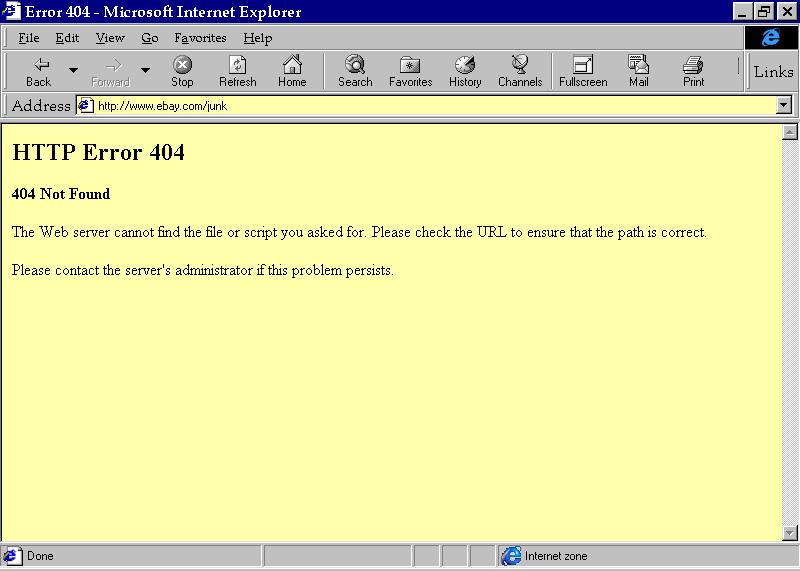Restore down the Internet Explorer window
The image size is (800, 571).
(764, 11)
